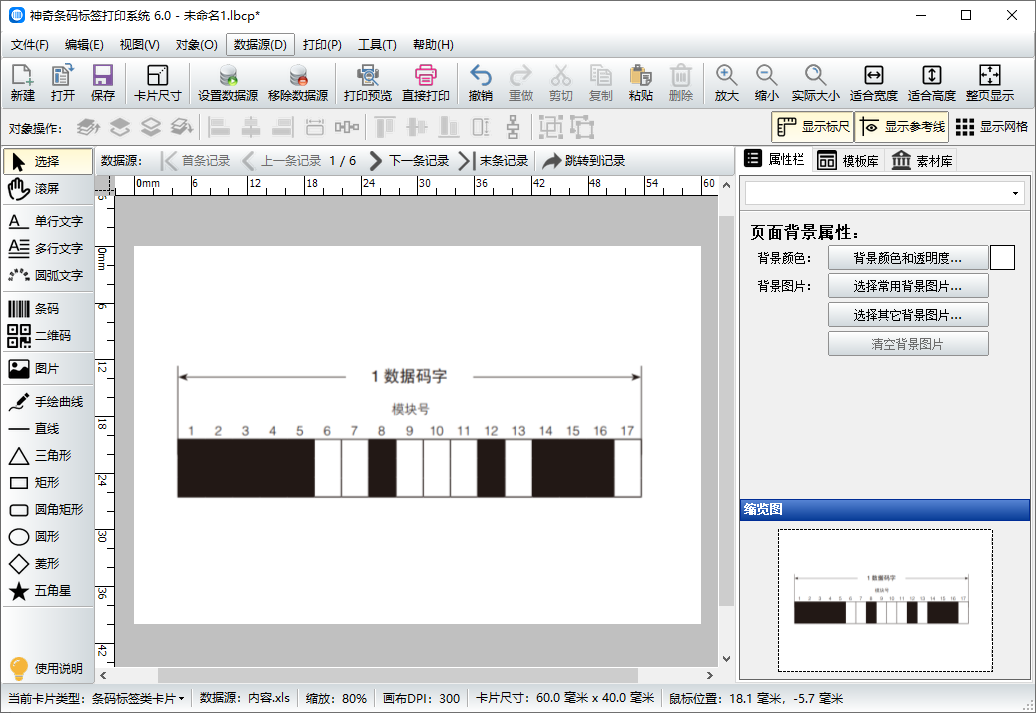Select the 二维码 QR code tool
Viewport: 1036px width, 713px height.
(x=48, y=336)
